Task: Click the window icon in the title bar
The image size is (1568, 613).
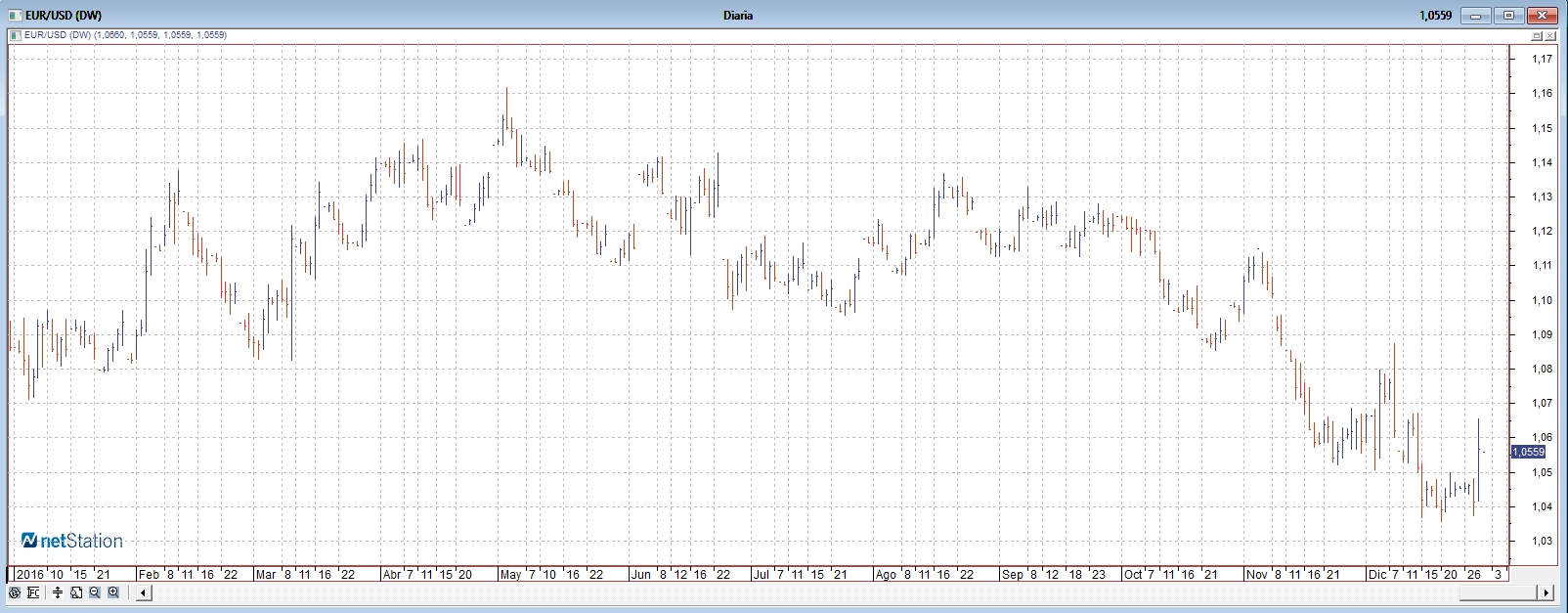Action: point(15,15)
